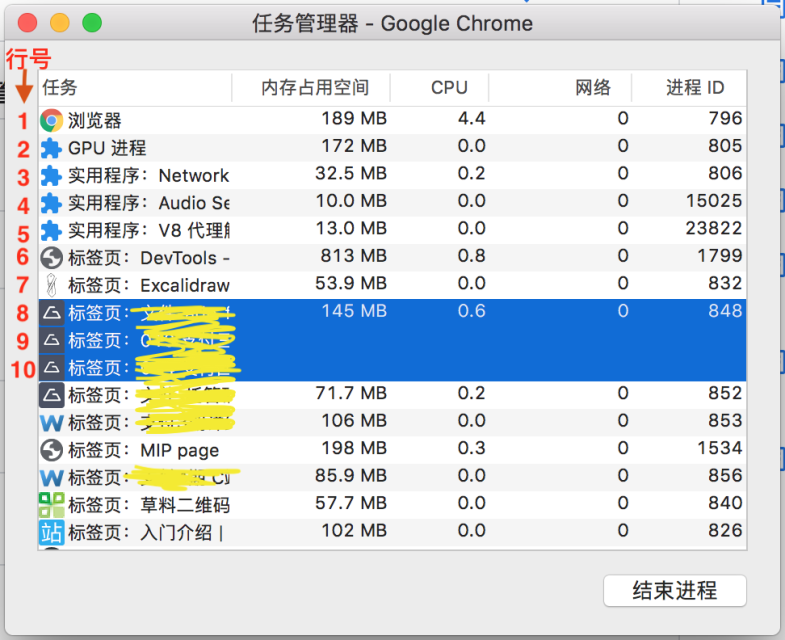Click the 结束进程 button
The height and width of the screenshot is (640, 785).
pos(675,591)
